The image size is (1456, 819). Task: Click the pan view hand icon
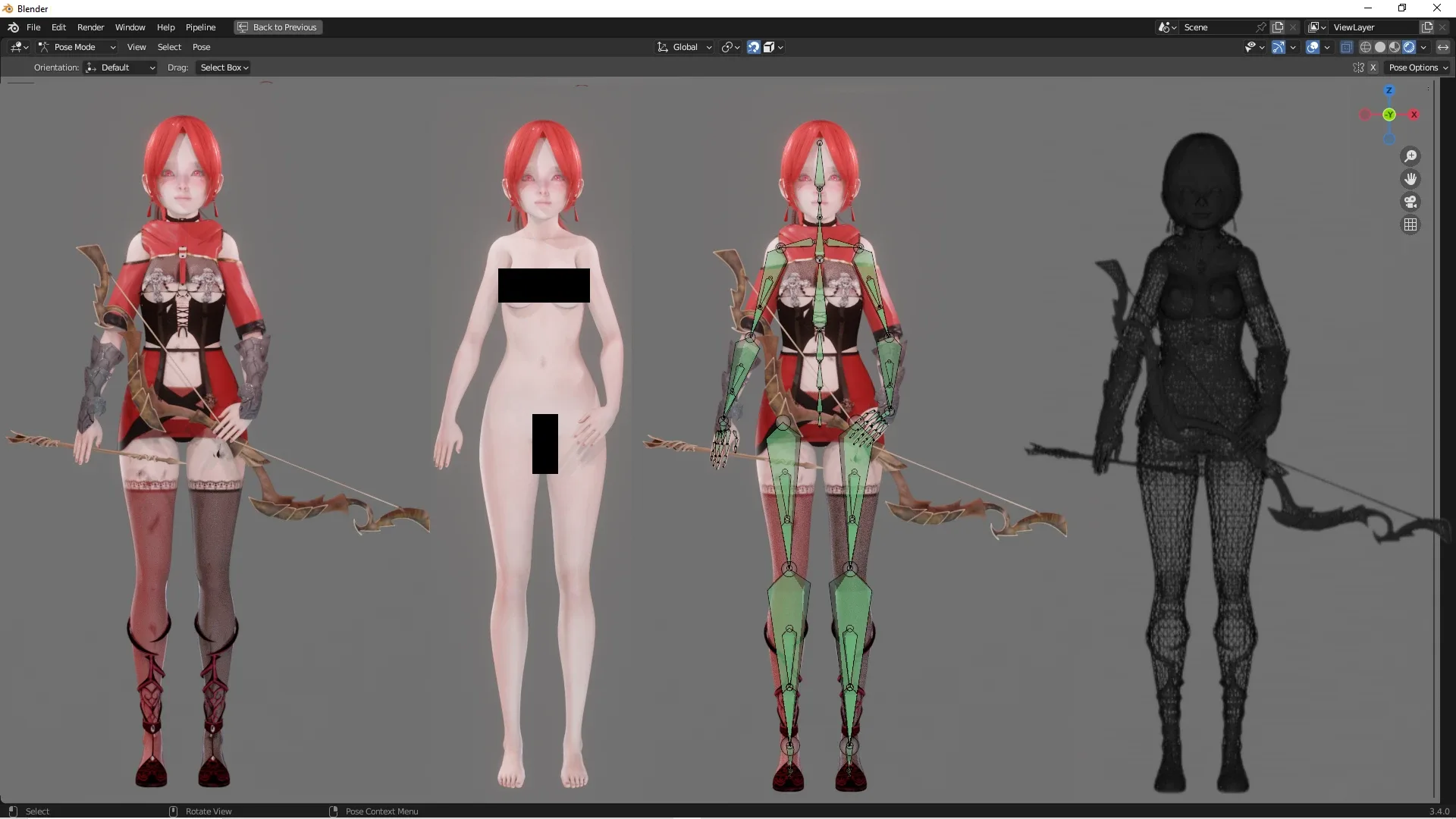(1410, 179)
